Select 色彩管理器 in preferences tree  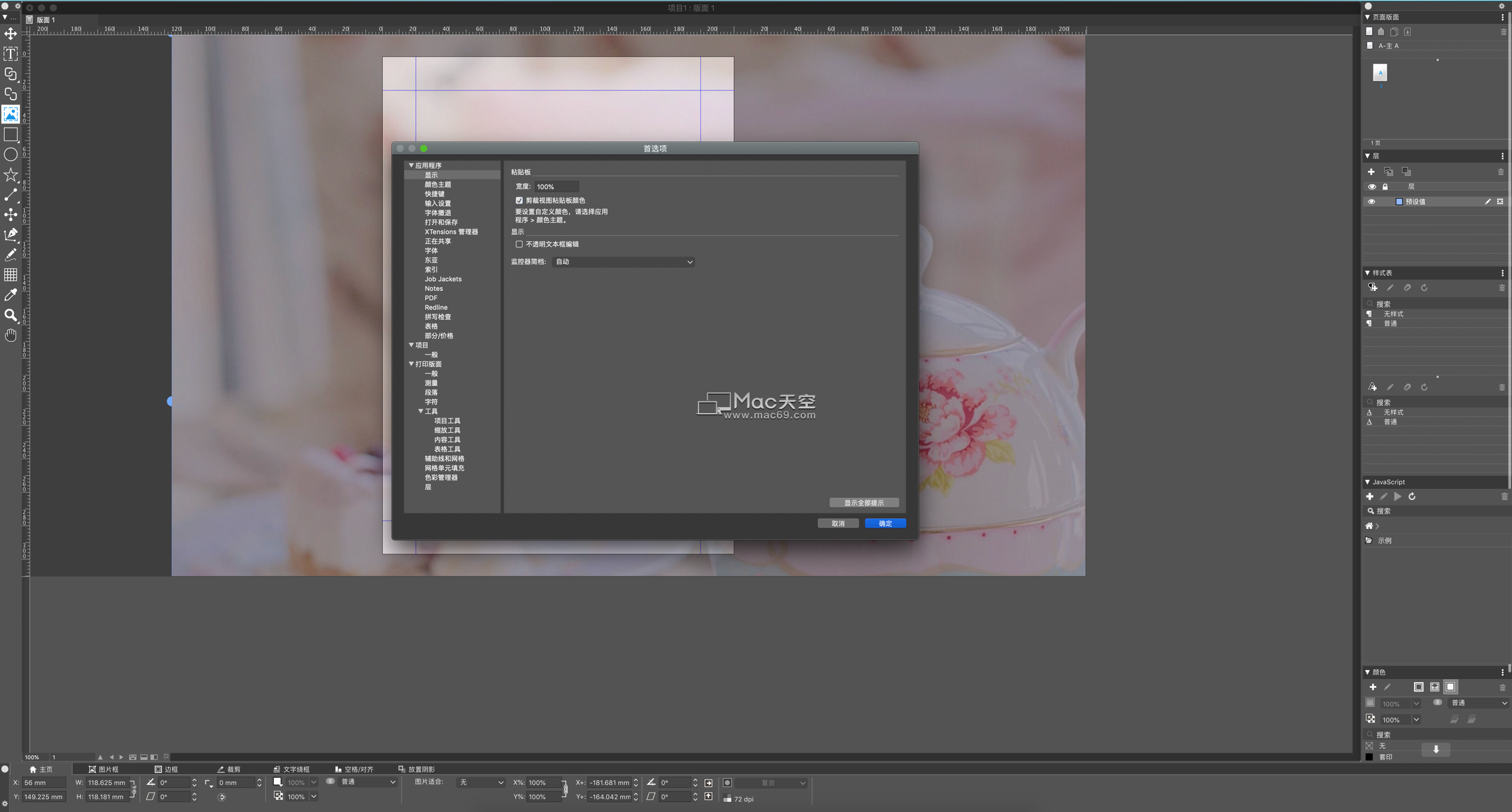[x=441, y=478]
